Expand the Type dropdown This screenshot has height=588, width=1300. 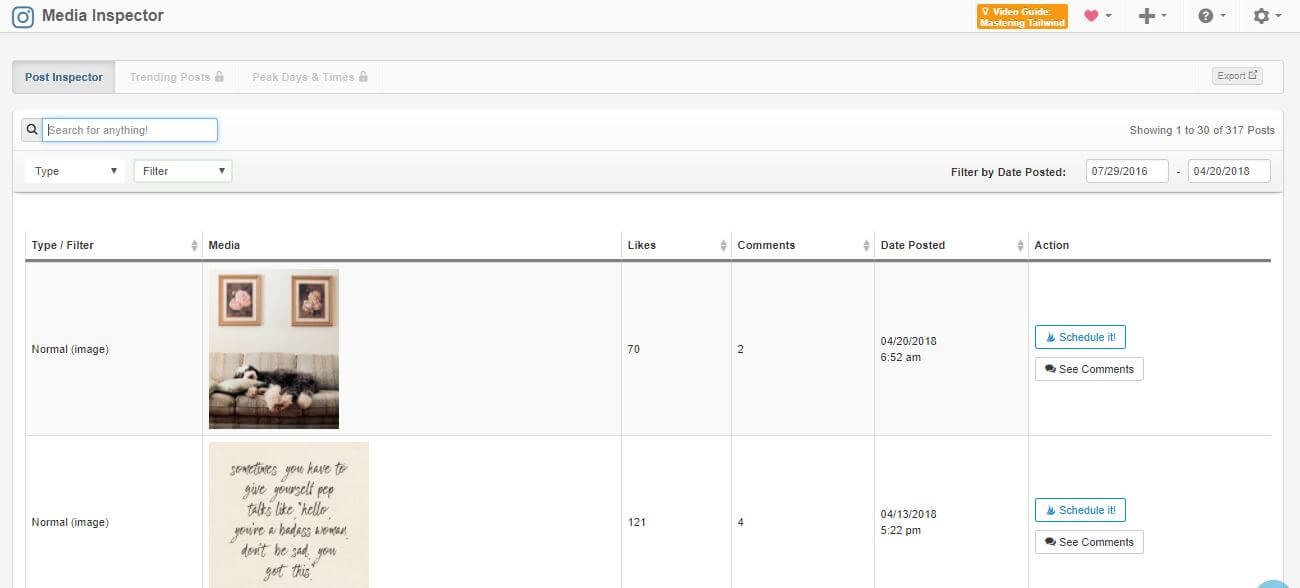tap(75, 171)
